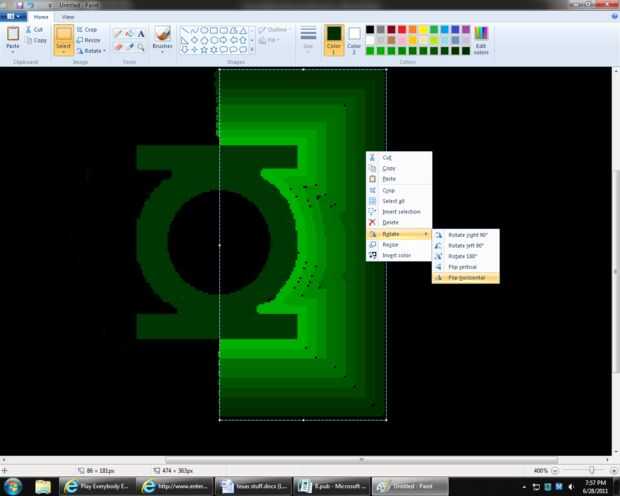Choose the Left arrow shape

click(234, 40)
